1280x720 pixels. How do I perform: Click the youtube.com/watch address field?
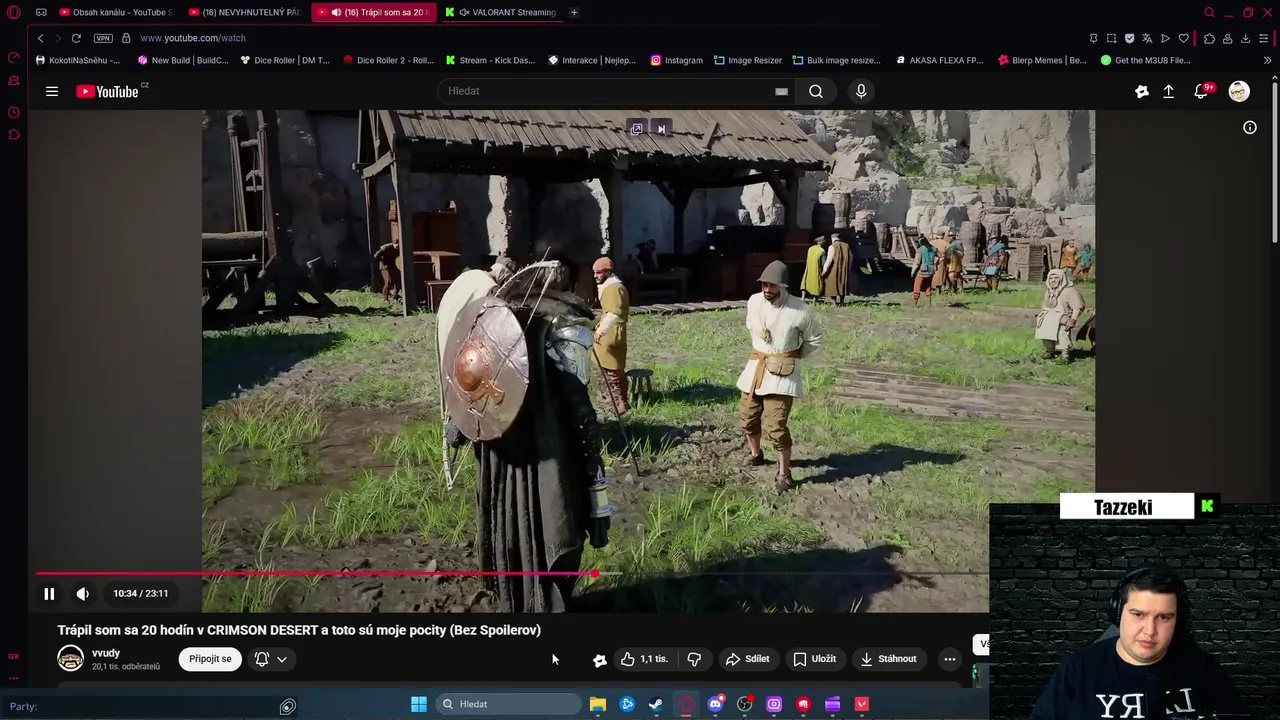[193, 38]
